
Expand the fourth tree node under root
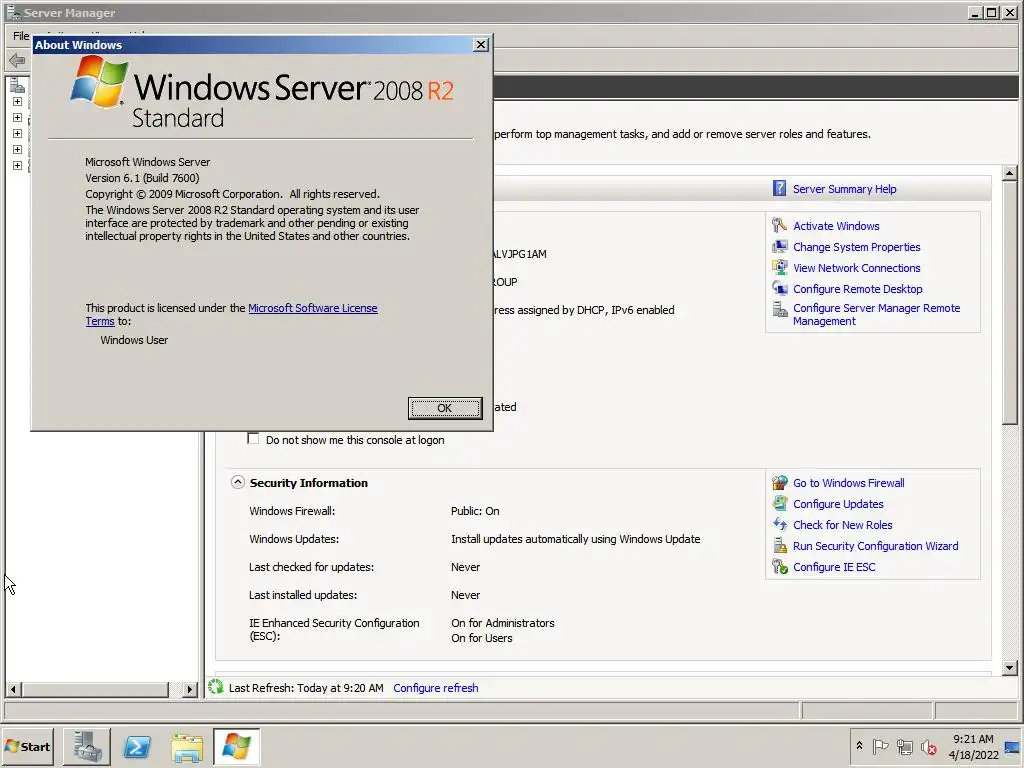tap(18, 150)
